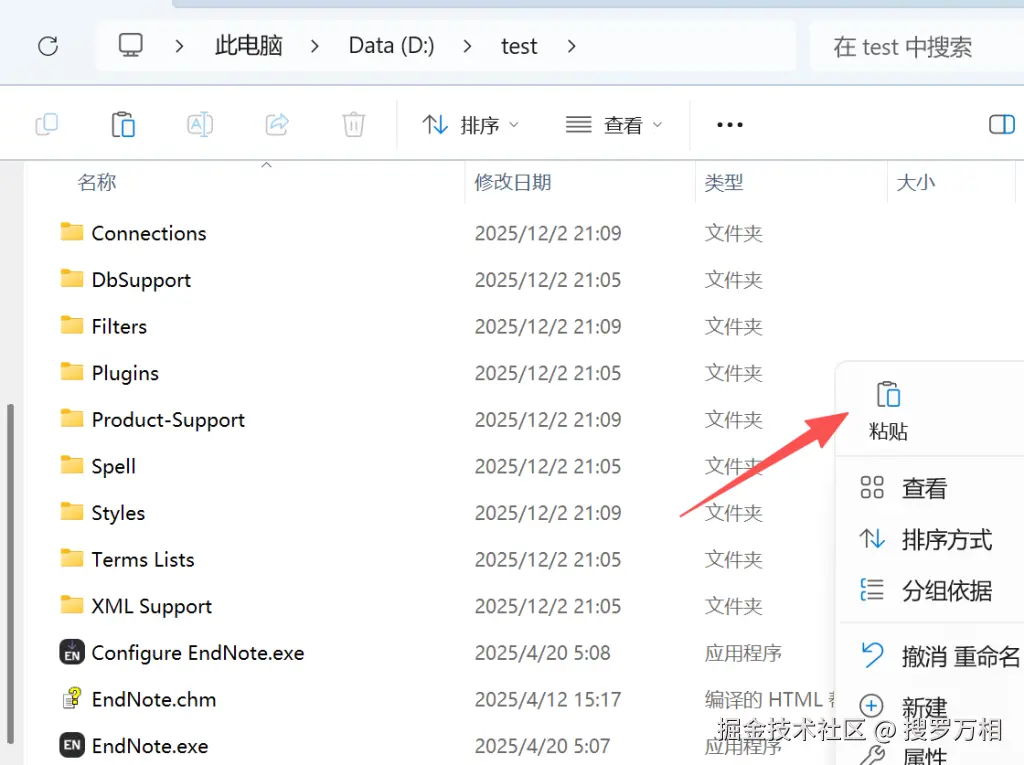Expand chevron after Data (D:)
The height and width of the screenshot is (765, 1024).
pyautogui.click(x=467, y=46)
